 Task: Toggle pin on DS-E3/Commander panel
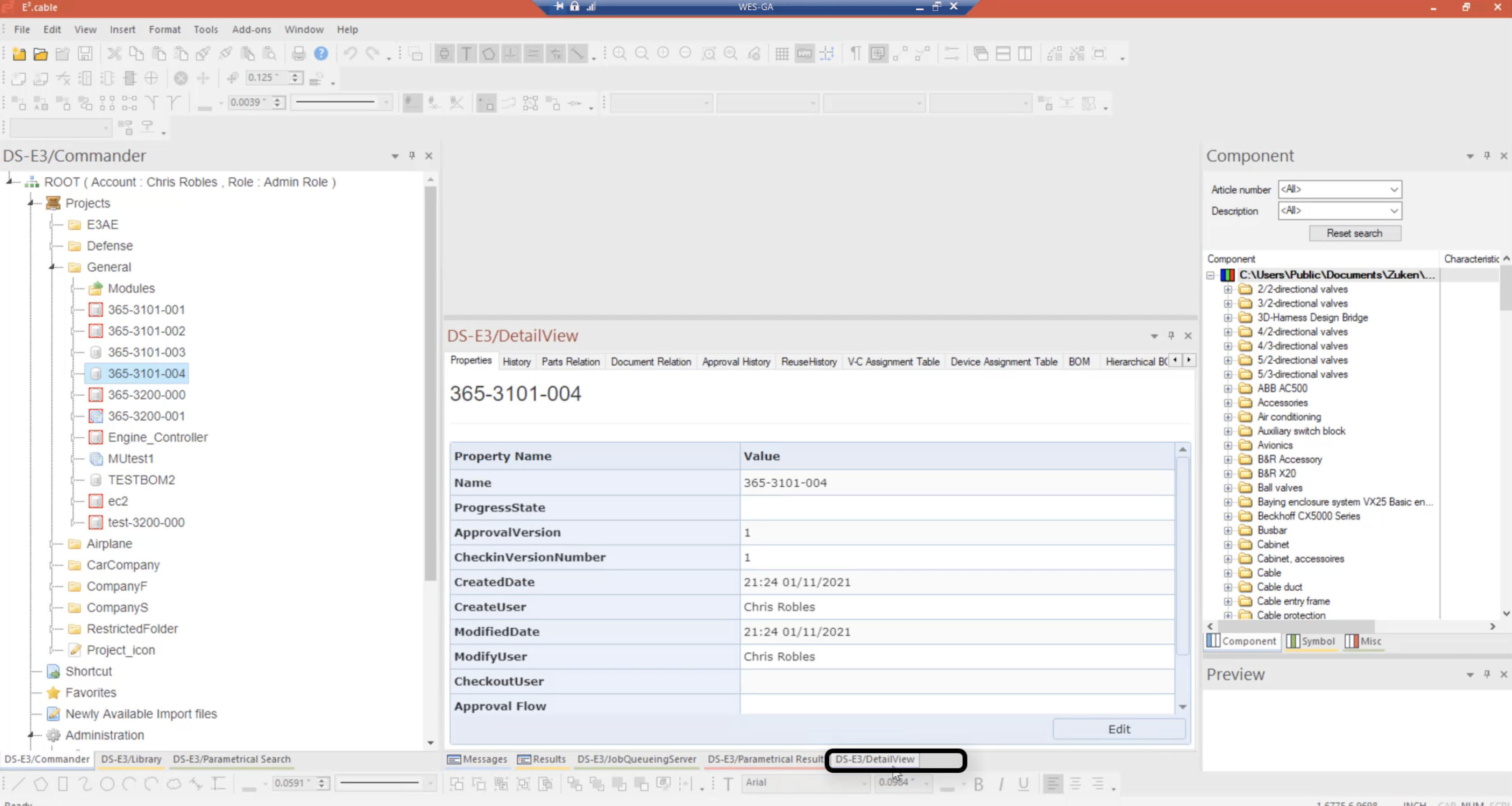point(412,155)
